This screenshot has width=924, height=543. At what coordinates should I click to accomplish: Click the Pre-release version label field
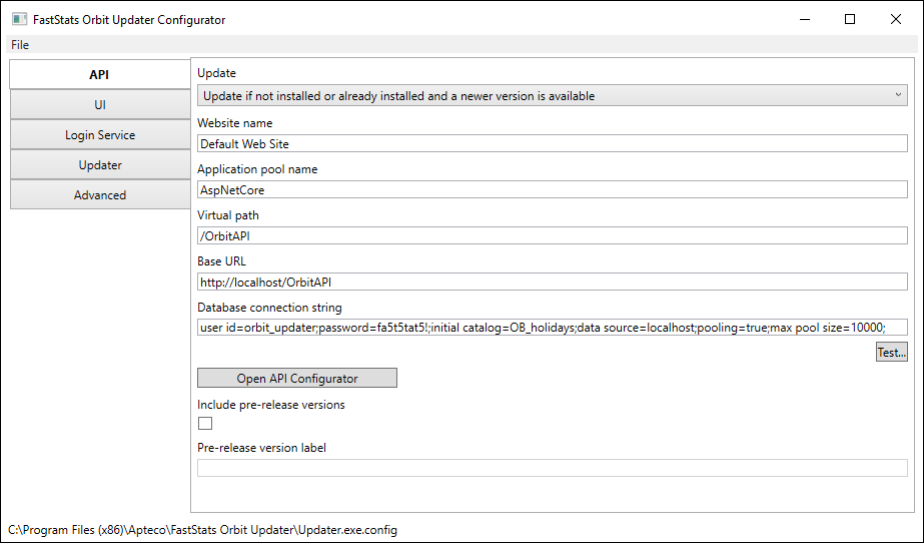tap(552, 468)
